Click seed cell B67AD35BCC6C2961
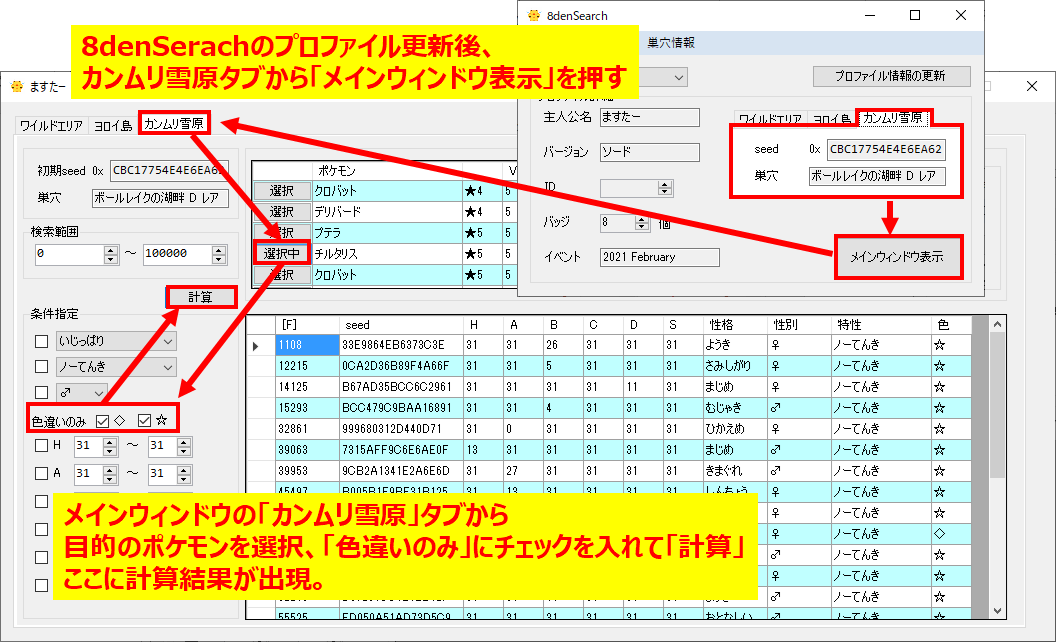1056x642 pixels. click(401, 387)
